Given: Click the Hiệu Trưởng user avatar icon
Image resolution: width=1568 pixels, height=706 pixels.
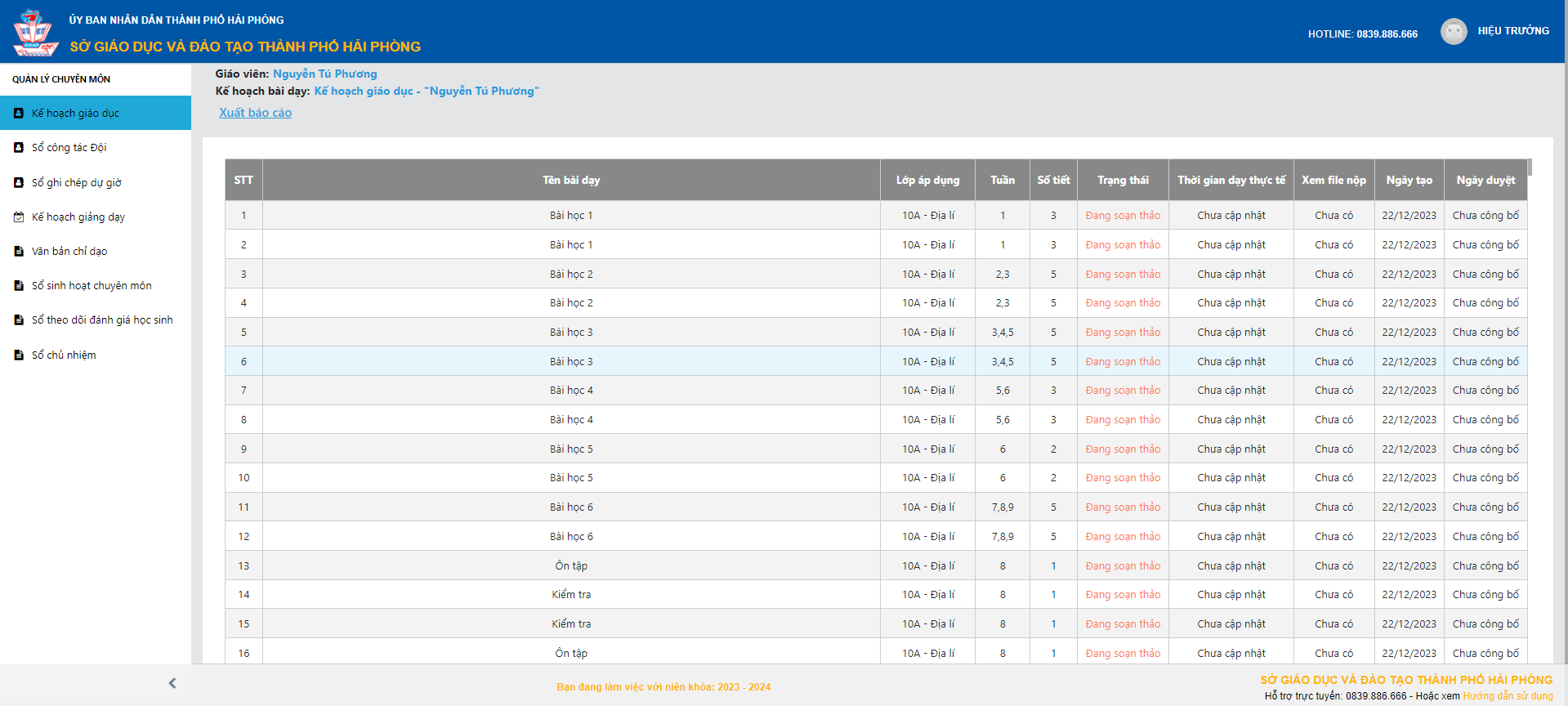Looking at the screenshot, I should coord(1453,32).
